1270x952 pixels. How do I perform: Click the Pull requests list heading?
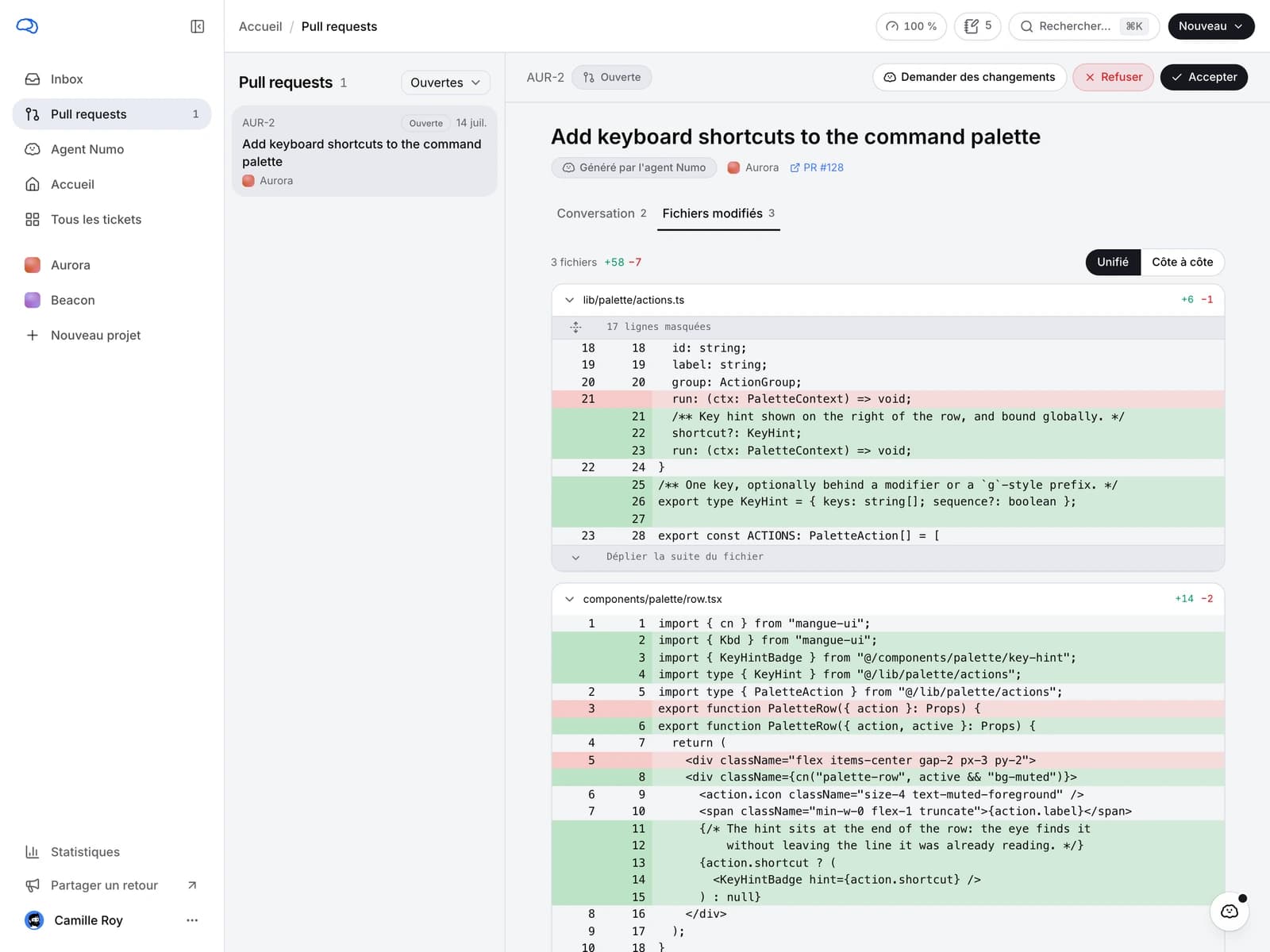point(286,83)
